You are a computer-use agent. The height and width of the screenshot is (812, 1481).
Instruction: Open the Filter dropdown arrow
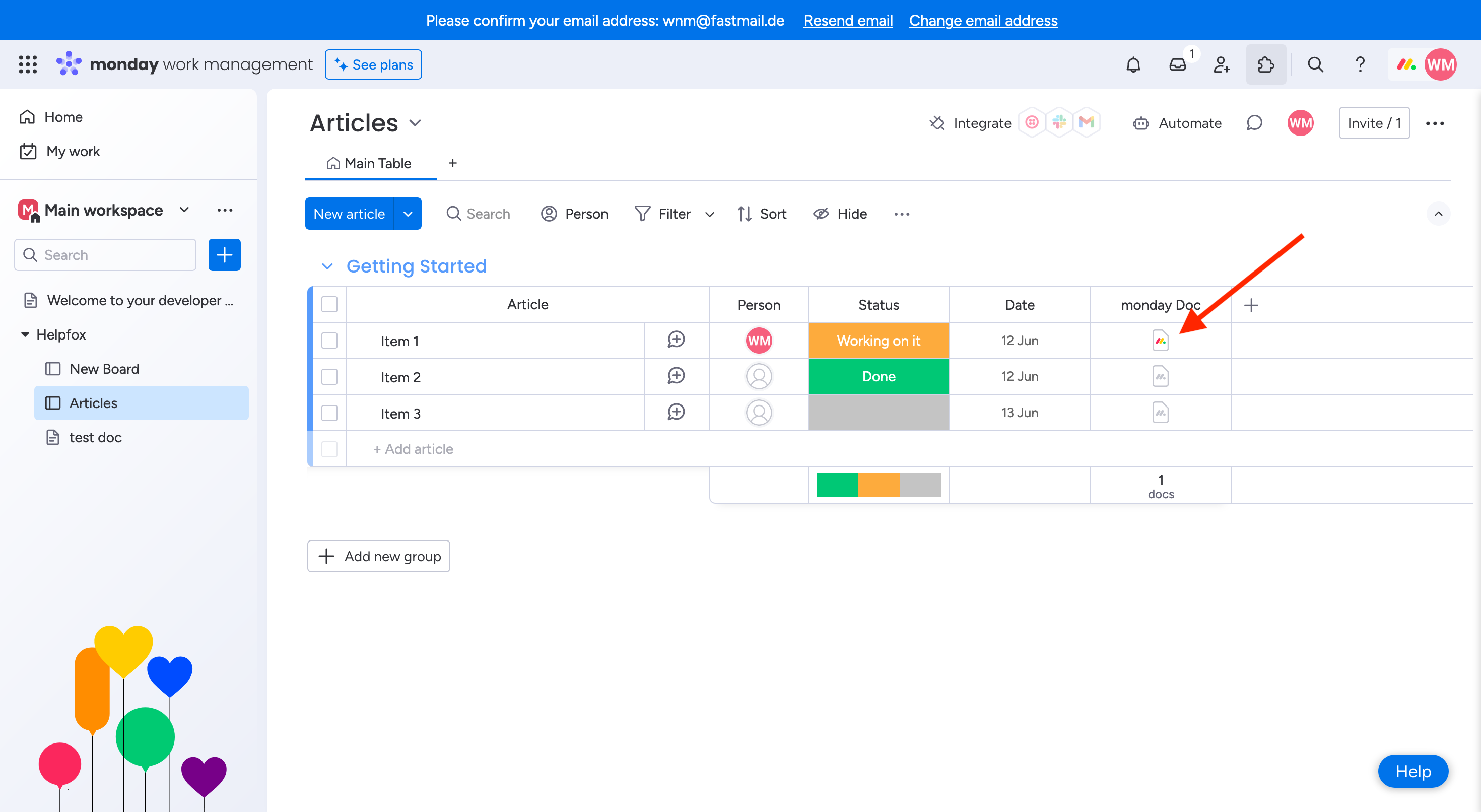pos(709,214)
